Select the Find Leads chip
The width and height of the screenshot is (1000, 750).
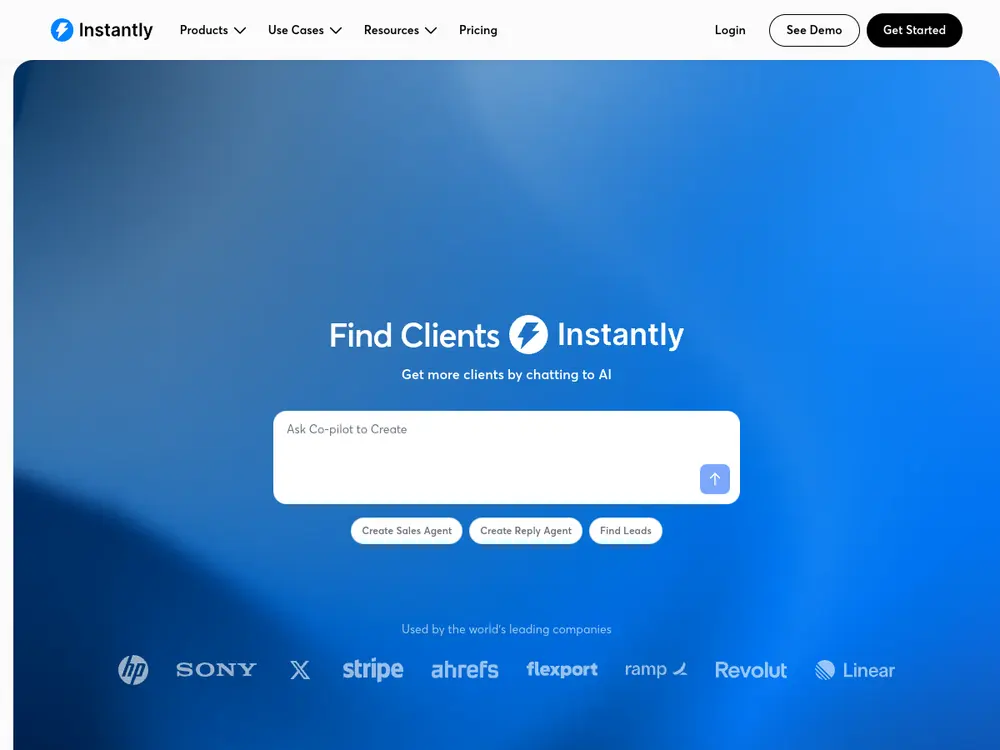pyautogui.click(x=625, y=531)
